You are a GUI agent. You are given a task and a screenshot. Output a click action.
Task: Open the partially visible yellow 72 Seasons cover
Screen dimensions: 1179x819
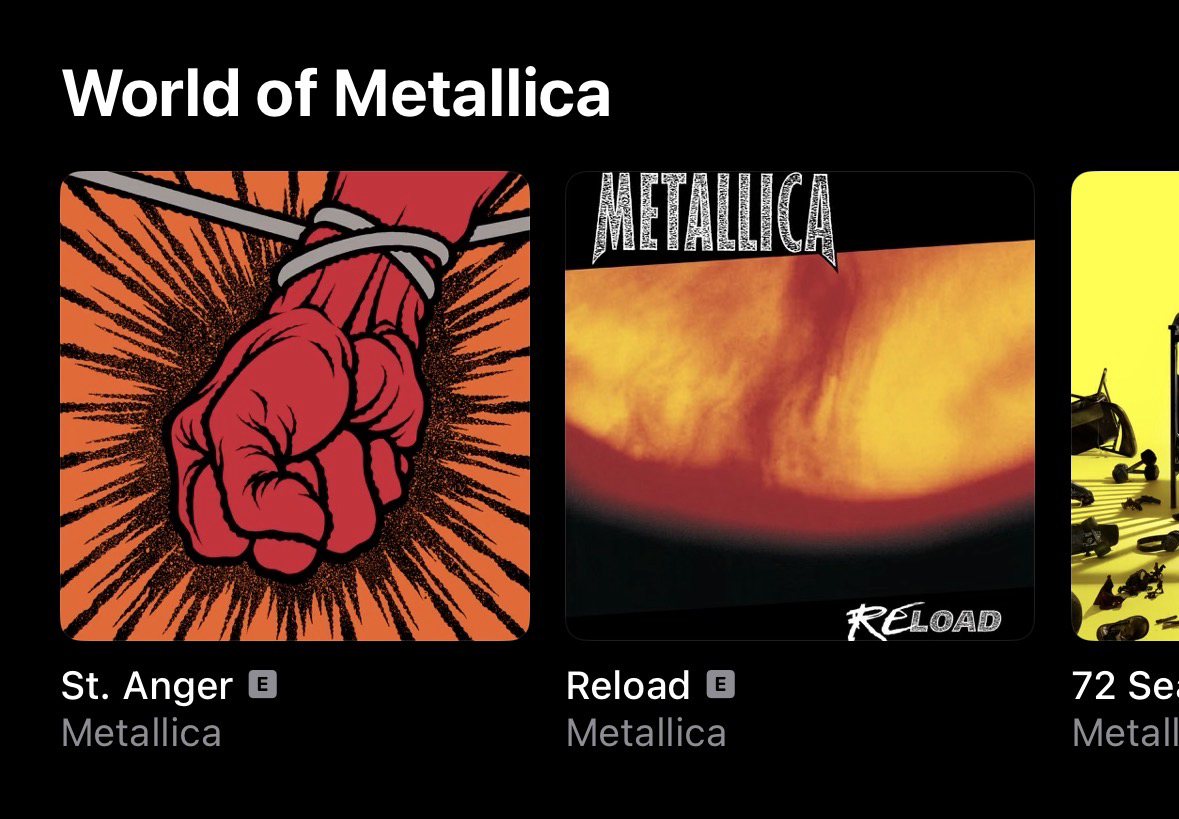1125,406
